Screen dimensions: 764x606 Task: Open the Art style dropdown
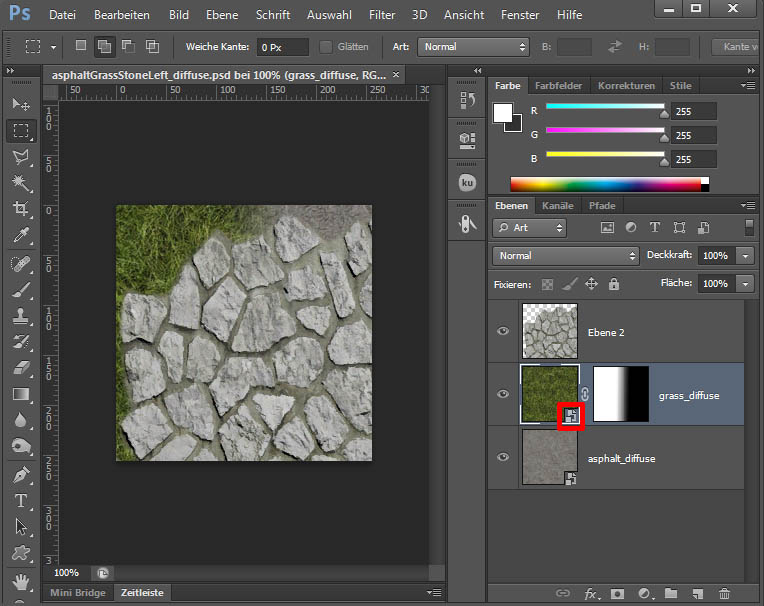coord(473,47)
